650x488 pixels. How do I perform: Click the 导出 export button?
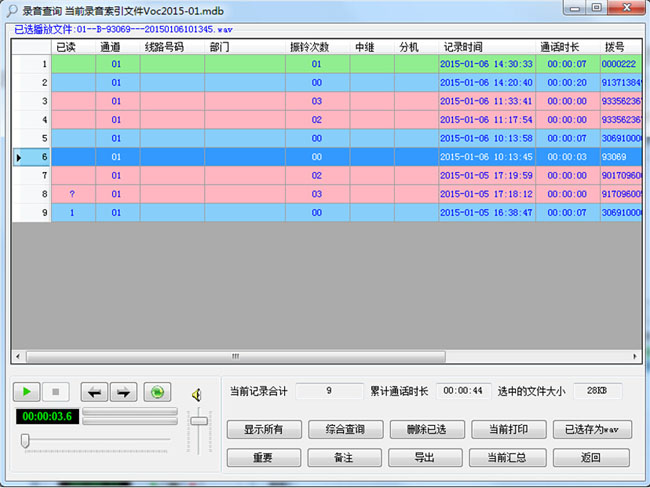[425, 458]
